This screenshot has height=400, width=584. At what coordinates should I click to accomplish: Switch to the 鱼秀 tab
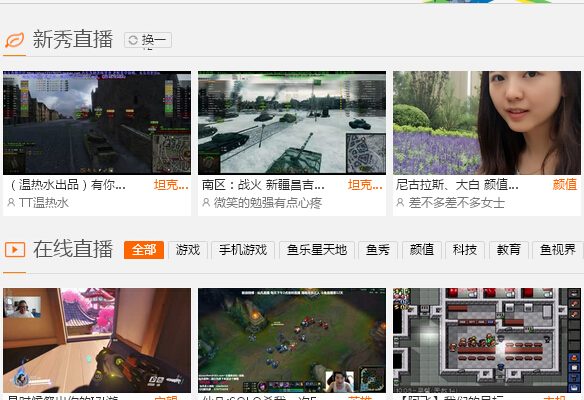(378, 250)
